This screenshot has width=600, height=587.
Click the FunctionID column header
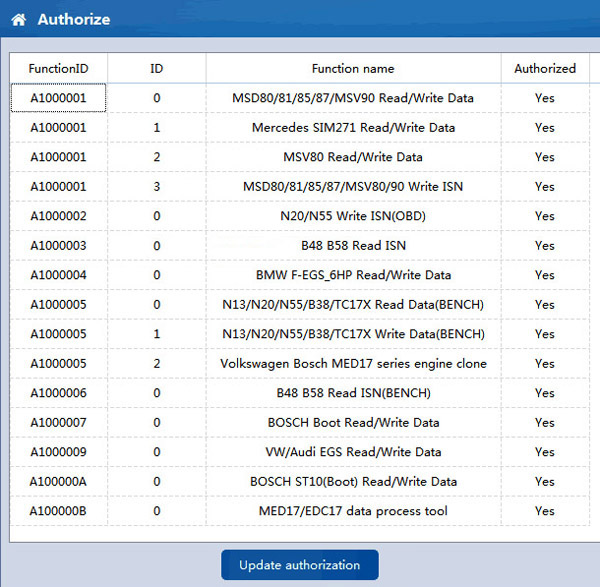pyautogui.click(x=59, y=68)
